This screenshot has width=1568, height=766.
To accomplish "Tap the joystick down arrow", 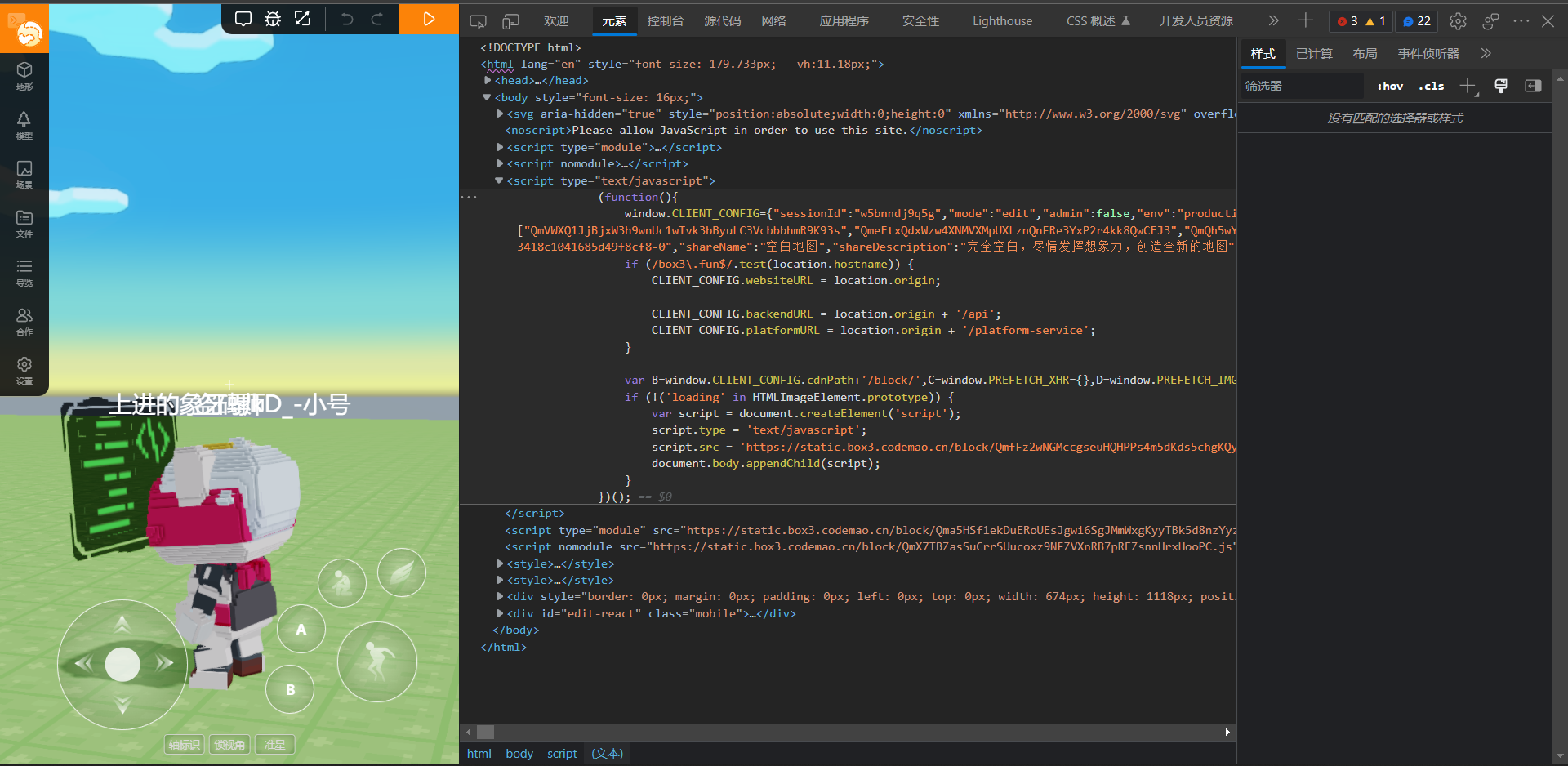I will click(122, 704).
